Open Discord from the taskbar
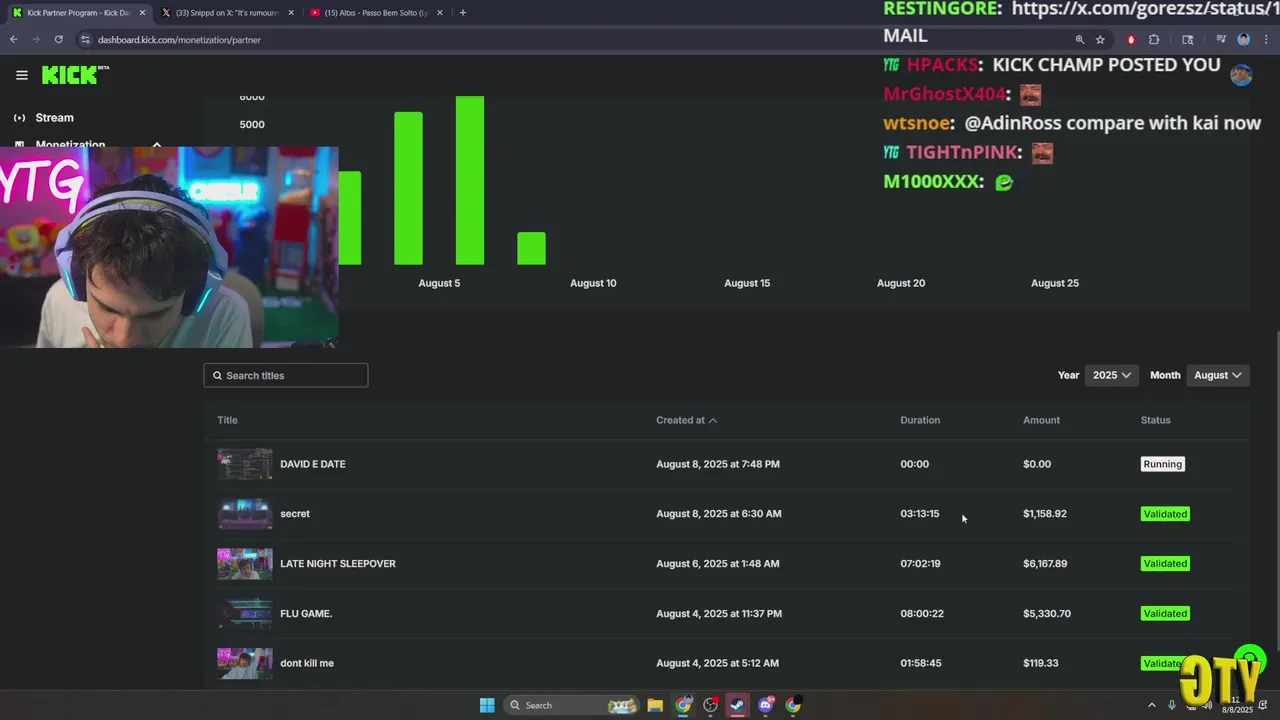 [766, 705]
